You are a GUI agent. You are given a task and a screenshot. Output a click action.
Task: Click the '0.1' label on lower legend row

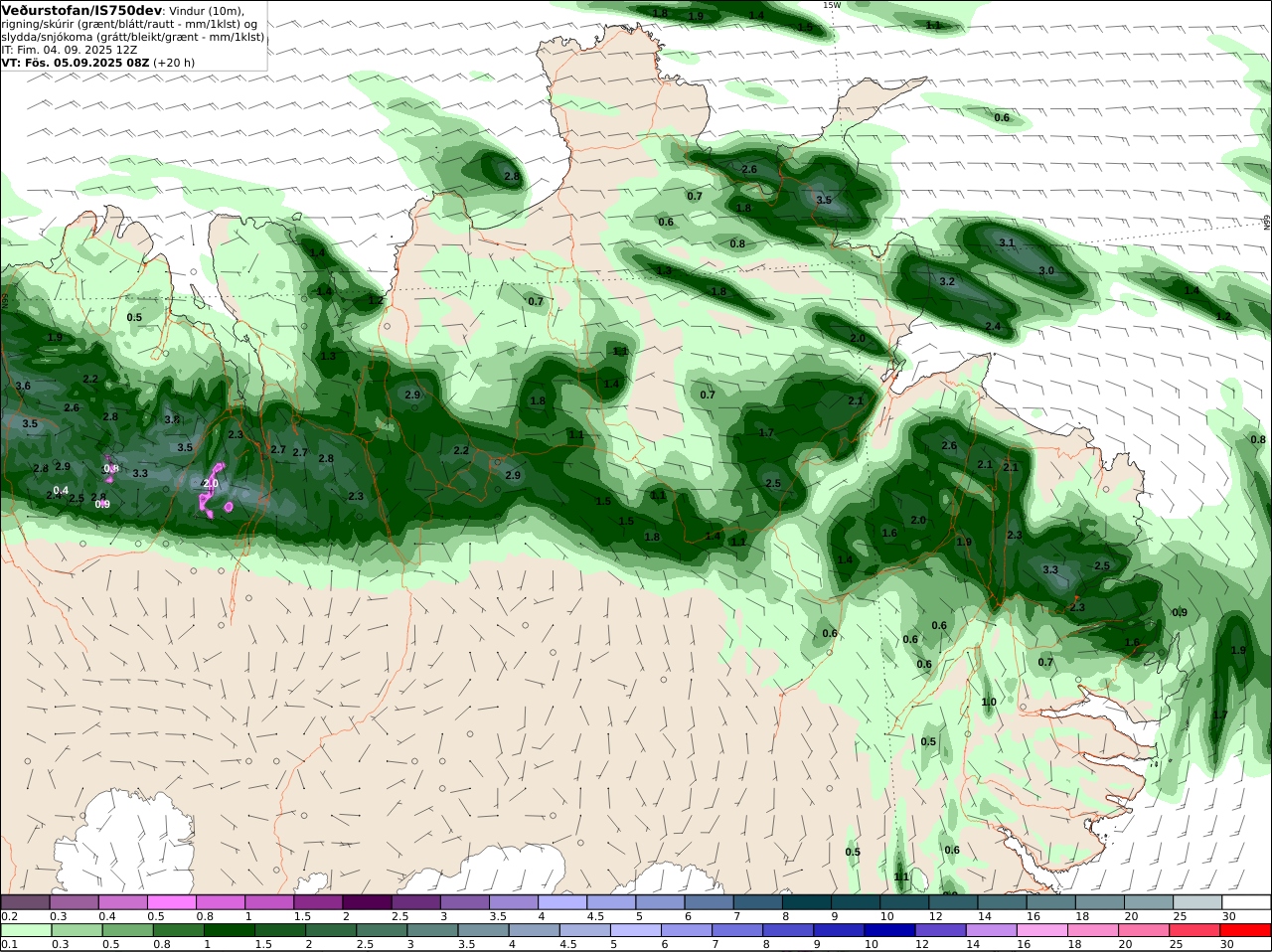(x=9, y=944)
